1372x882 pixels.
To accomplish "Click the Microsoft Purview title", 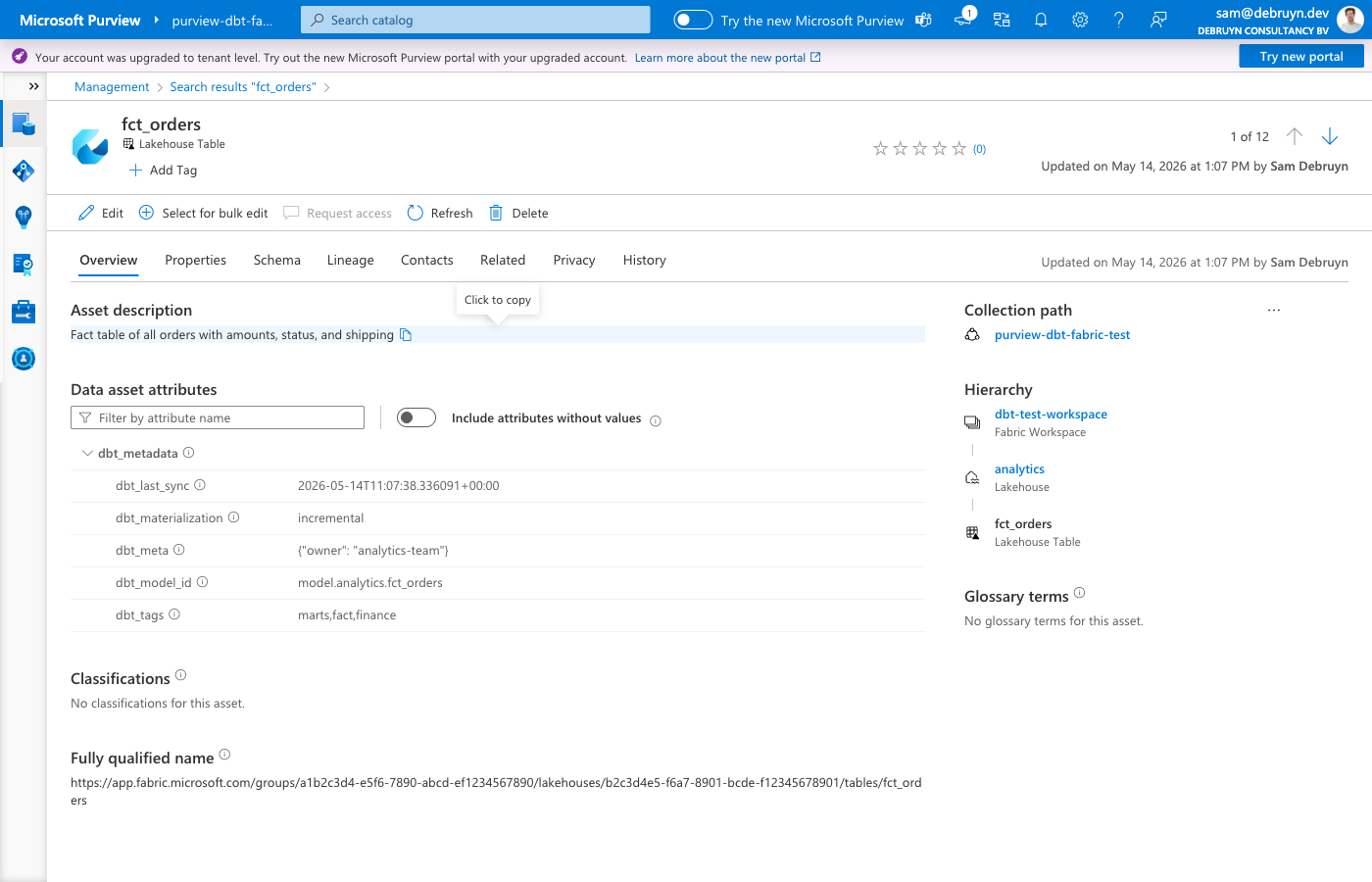I will pos(80,20).
